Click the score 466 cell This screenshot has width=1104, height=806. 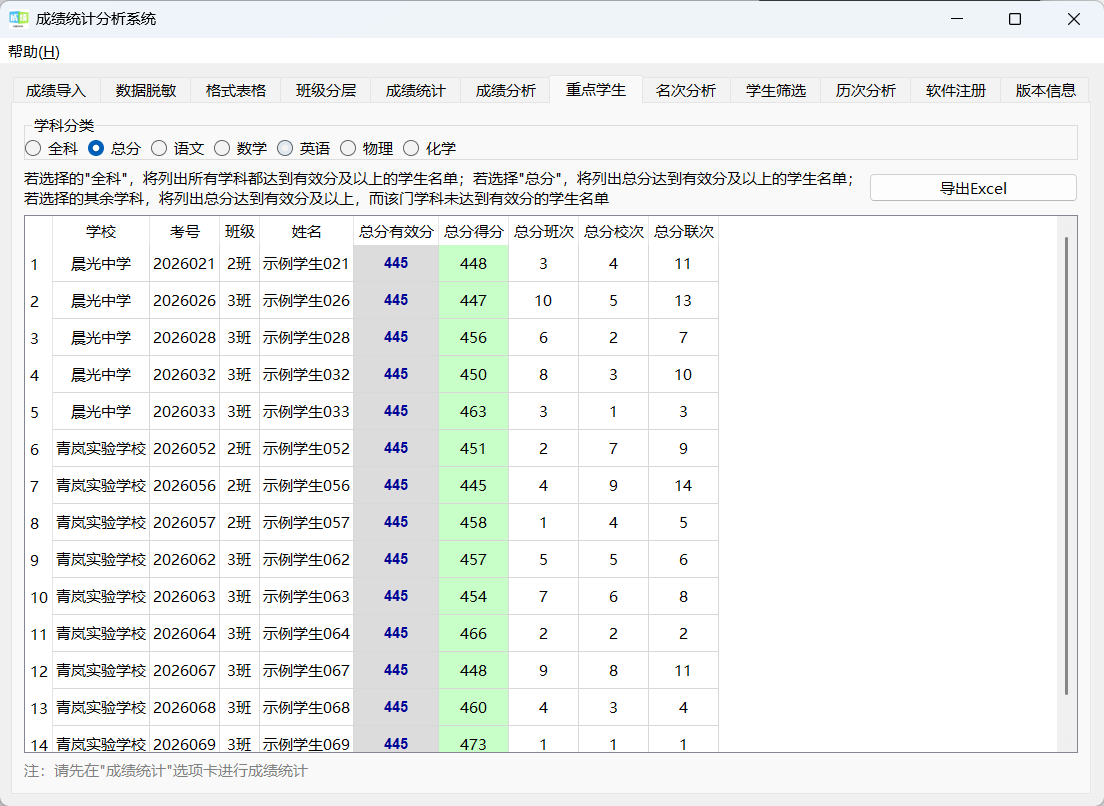[473, 634]
